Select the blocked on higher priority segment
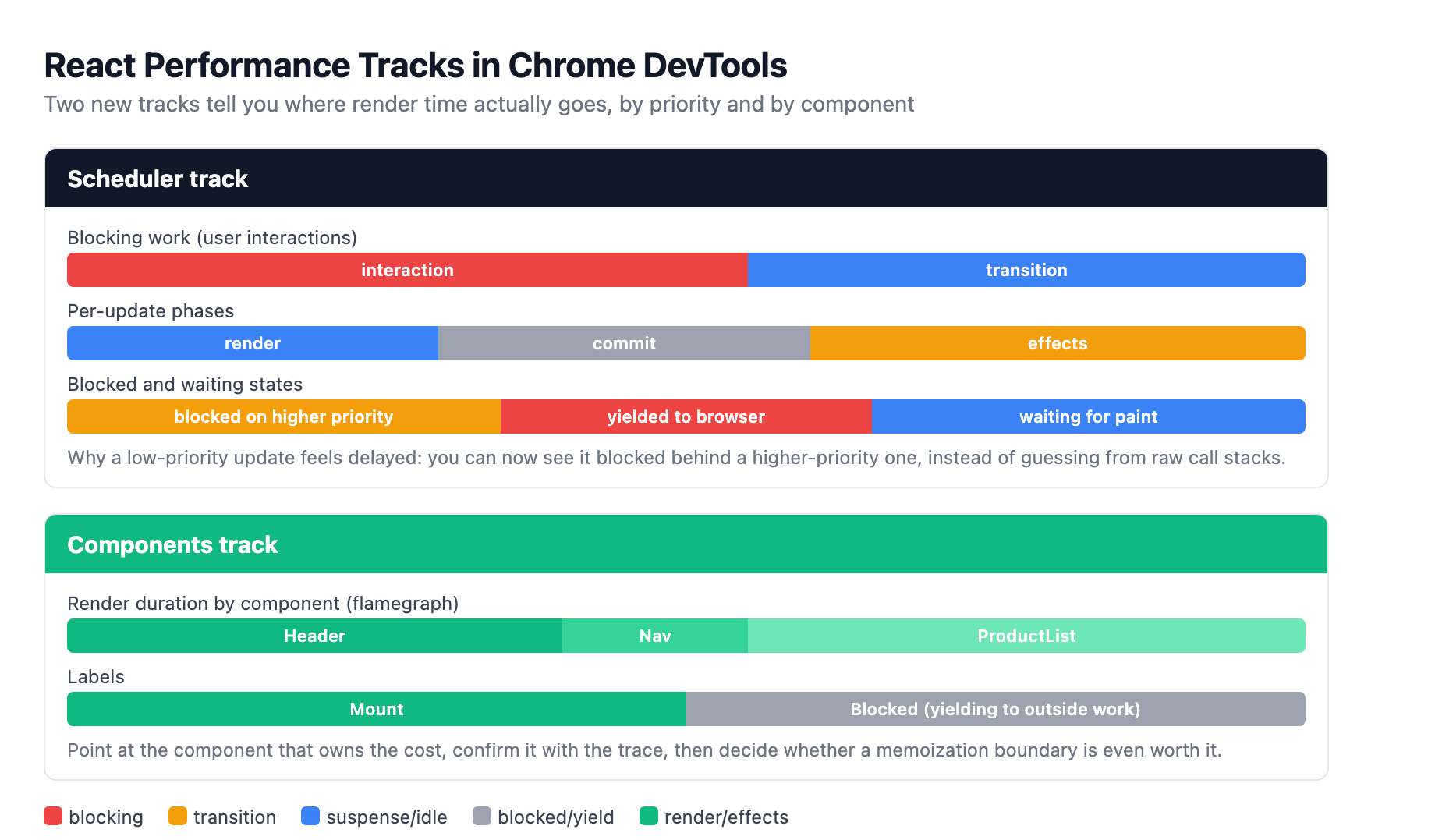The height and width of the screenshot is (840, 1435). [x=284, y=416]
